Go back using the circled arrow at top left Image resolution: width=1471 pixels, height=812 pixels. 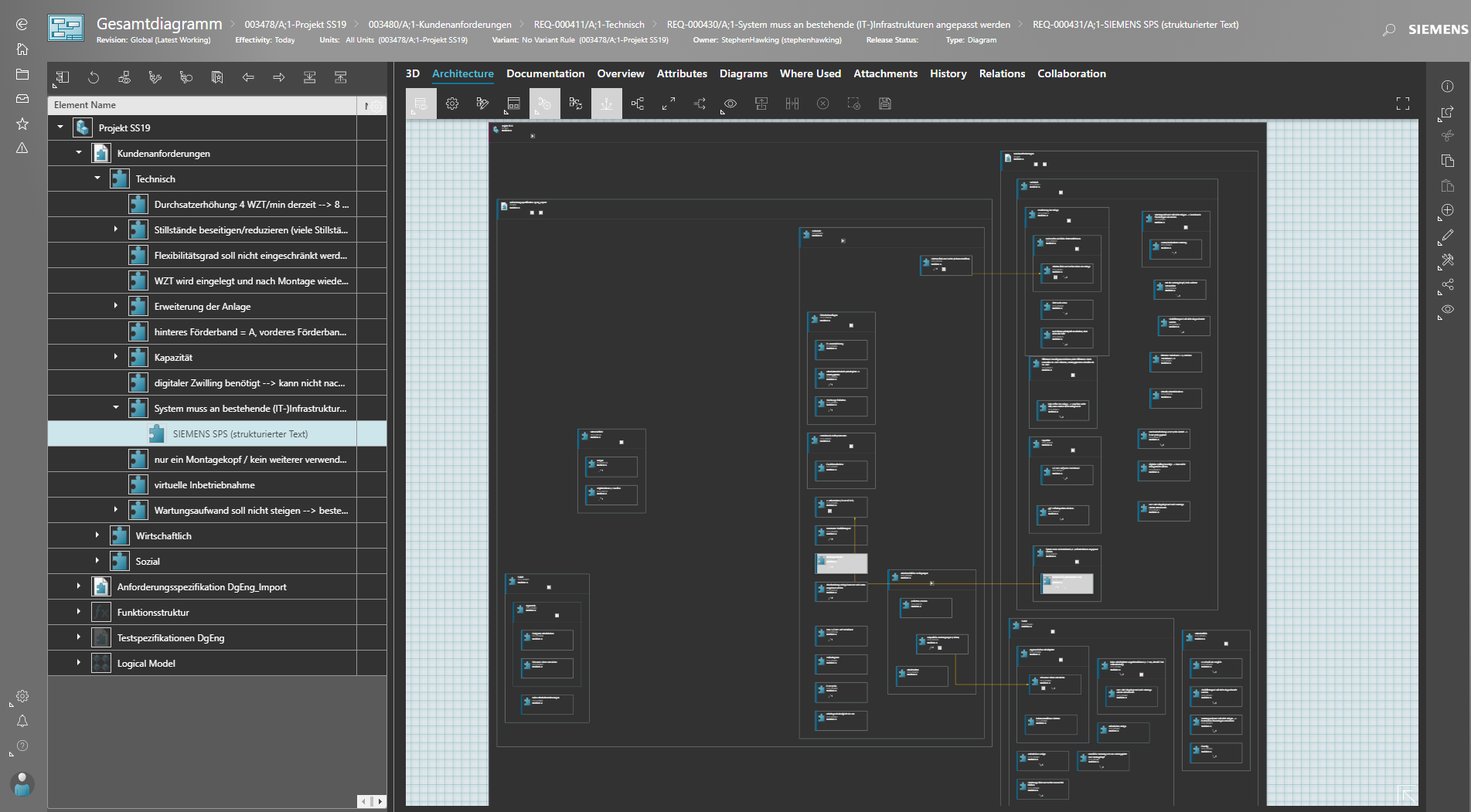22,25
